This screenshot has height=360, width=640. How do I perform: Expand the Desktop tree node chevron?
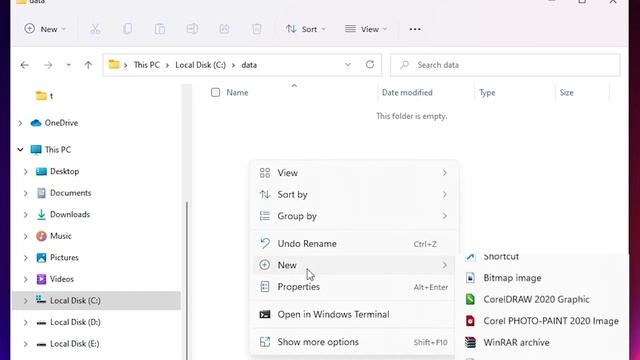pyautogui.click(x=26, y=171)
